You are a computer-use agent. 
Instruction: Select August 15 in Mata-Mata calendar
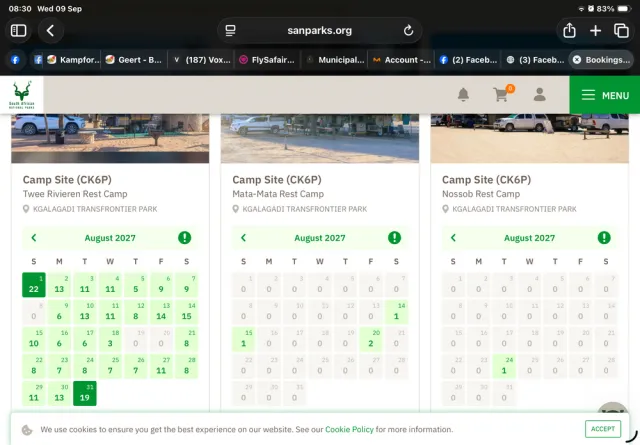tap(244, 339)
